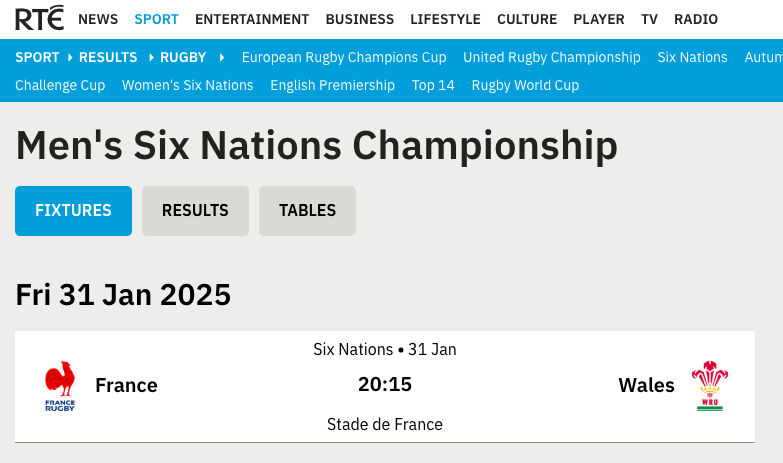Open United Rugby Championship link
The height and width of the screenshot is (463, 783).
coord(552,57)
